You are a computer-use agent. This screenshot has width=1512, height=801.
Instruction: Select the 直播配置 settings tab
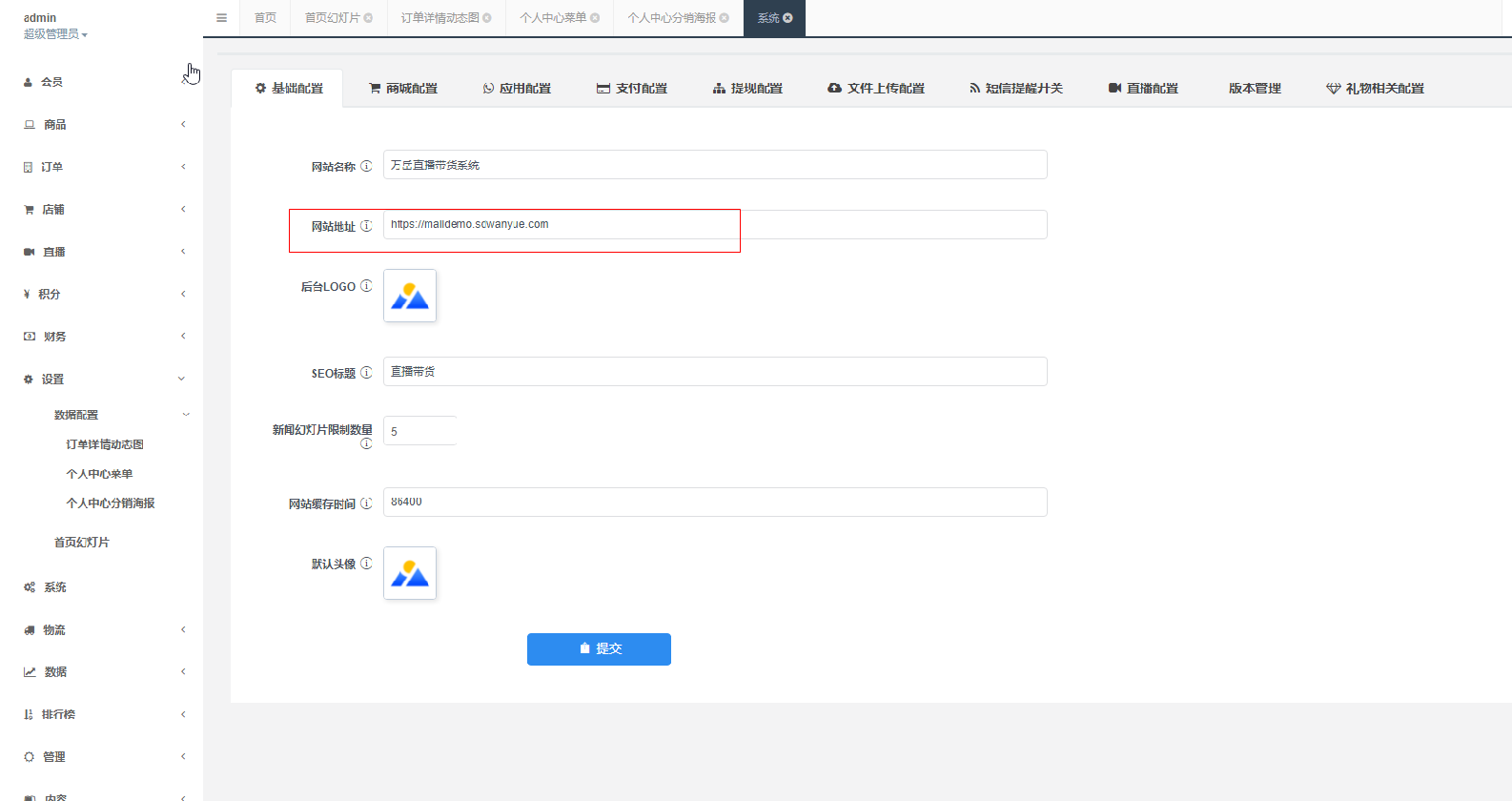pos(1143,89)
